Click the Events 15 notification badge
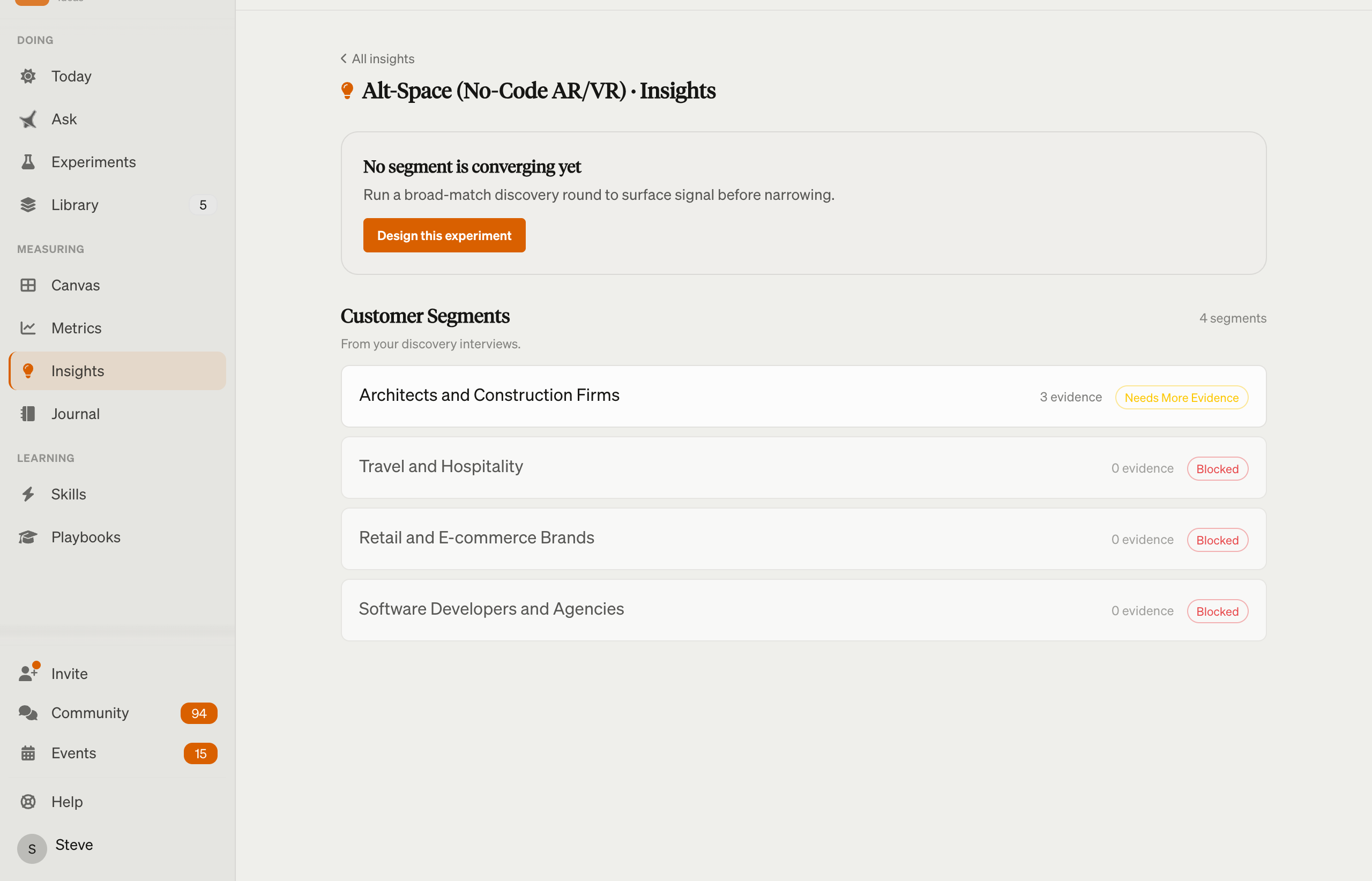 pos(200,753)
